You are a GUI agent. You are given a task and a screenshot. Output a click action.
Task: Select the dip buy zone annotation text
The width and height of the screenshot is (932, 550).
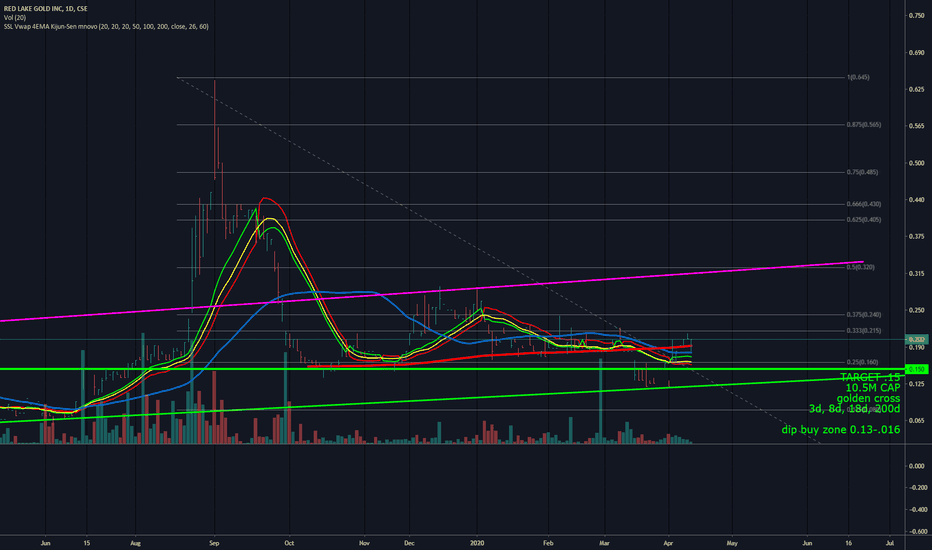pyautogui.click(x=840, y=429)
